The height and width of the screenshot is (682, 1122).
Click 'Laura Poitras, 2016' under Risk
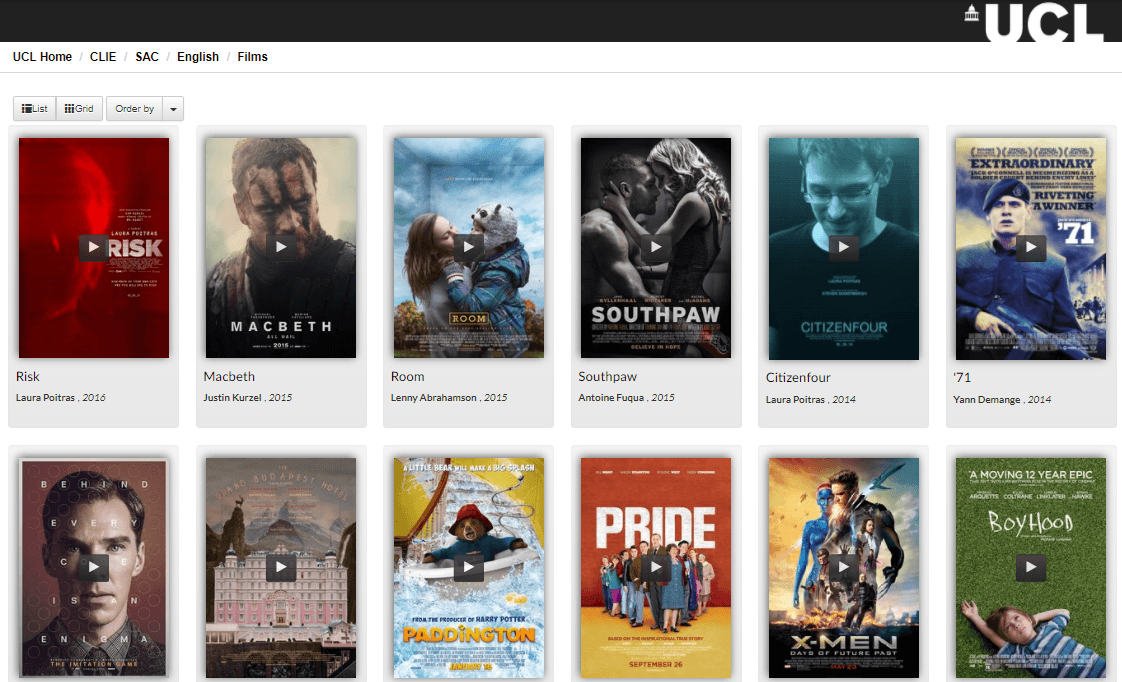pyautogui.click(x=61, y=397)
